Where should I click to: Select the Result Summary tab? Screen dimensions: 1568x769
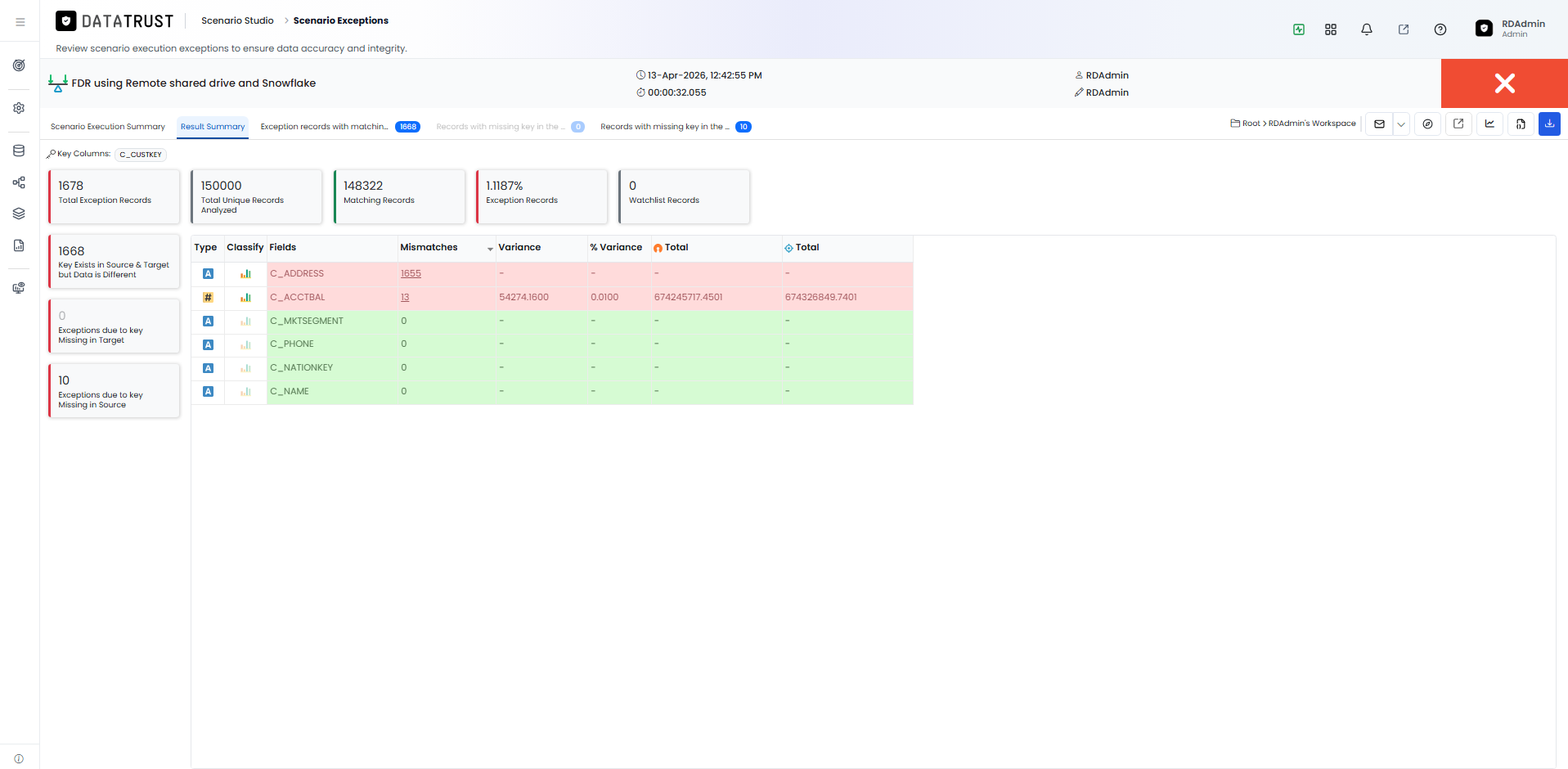(213, 127)
